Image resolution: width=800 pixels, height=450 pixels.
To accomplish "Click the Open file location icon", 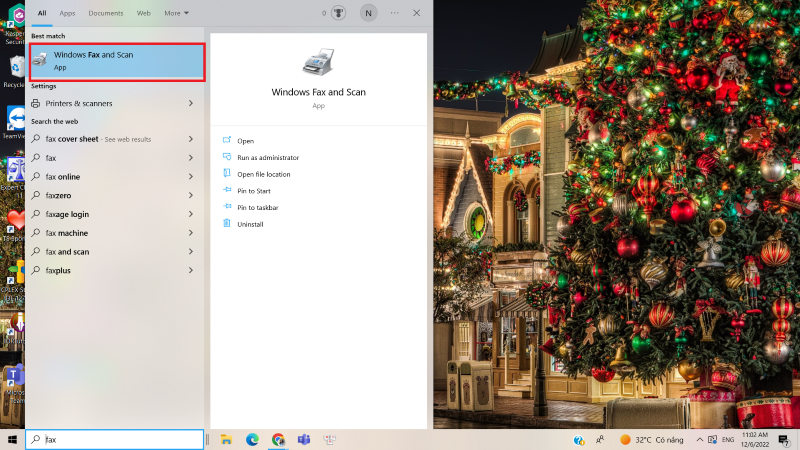I will coord(227,173).
